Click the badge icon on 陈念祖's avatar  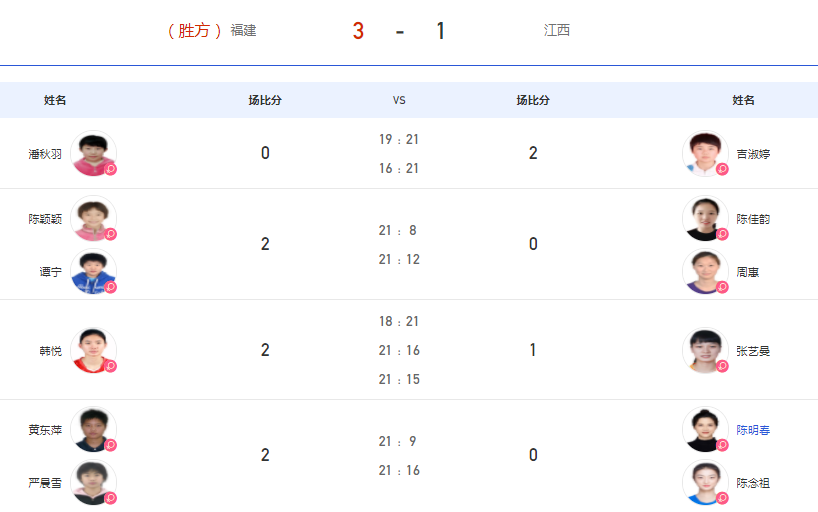tap(722, 498)
